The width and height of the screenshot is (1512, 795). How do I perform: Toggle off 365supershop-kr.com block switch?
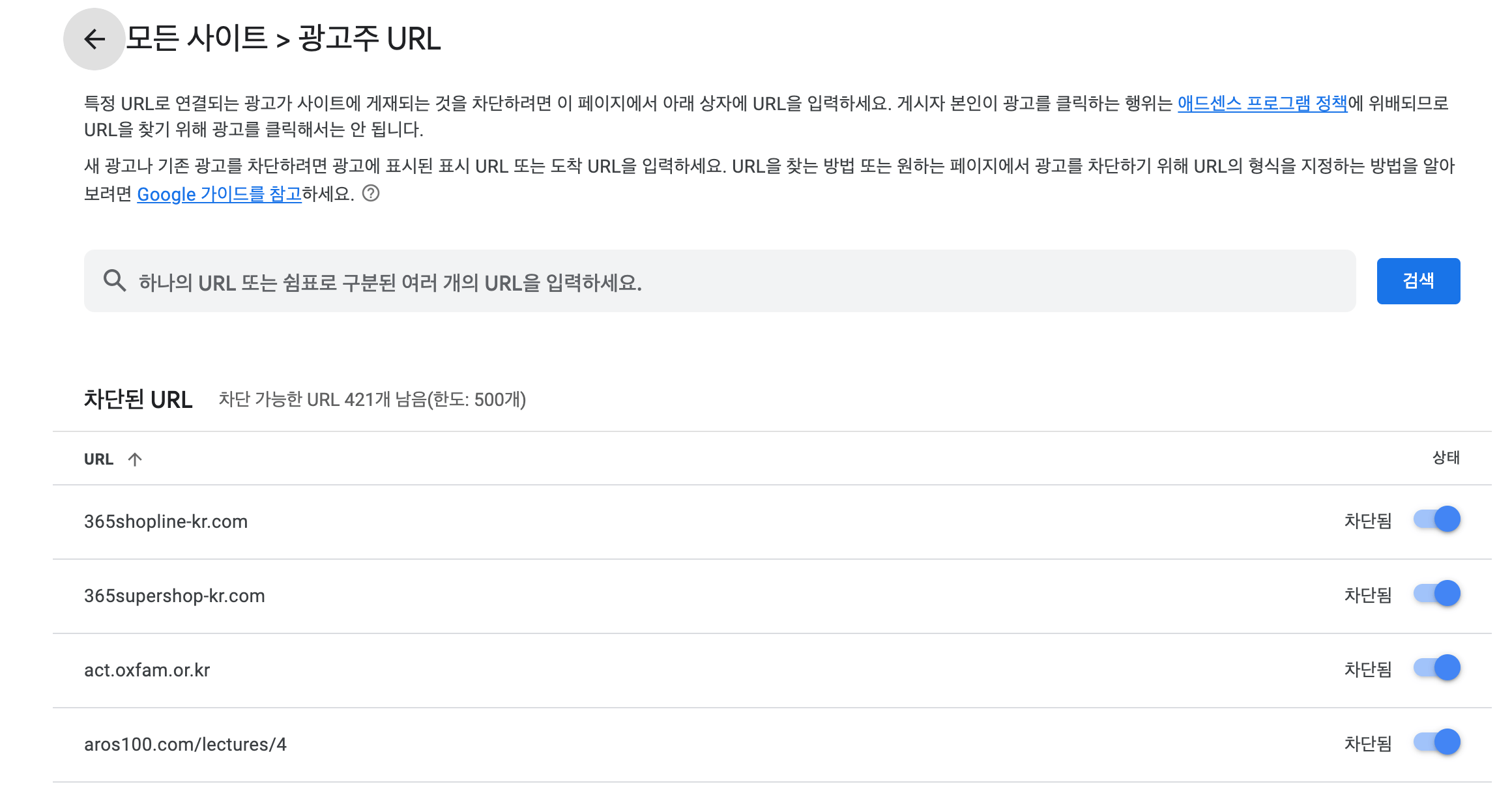[x=1437, y=594]
